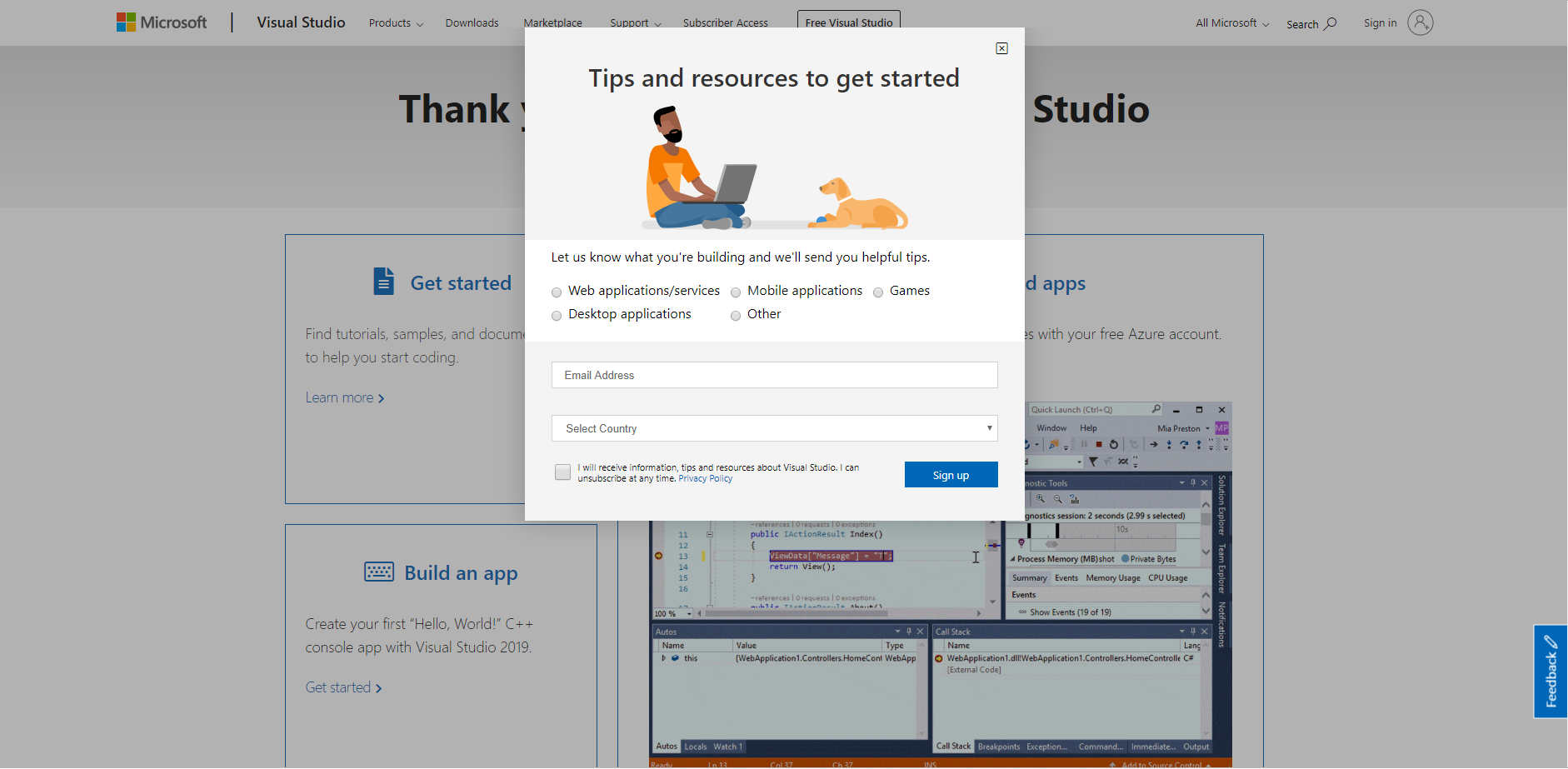Click the Get started document icon
This screenshot has width=1568, height=769.
pyautogui.click(x=383, y=282)
